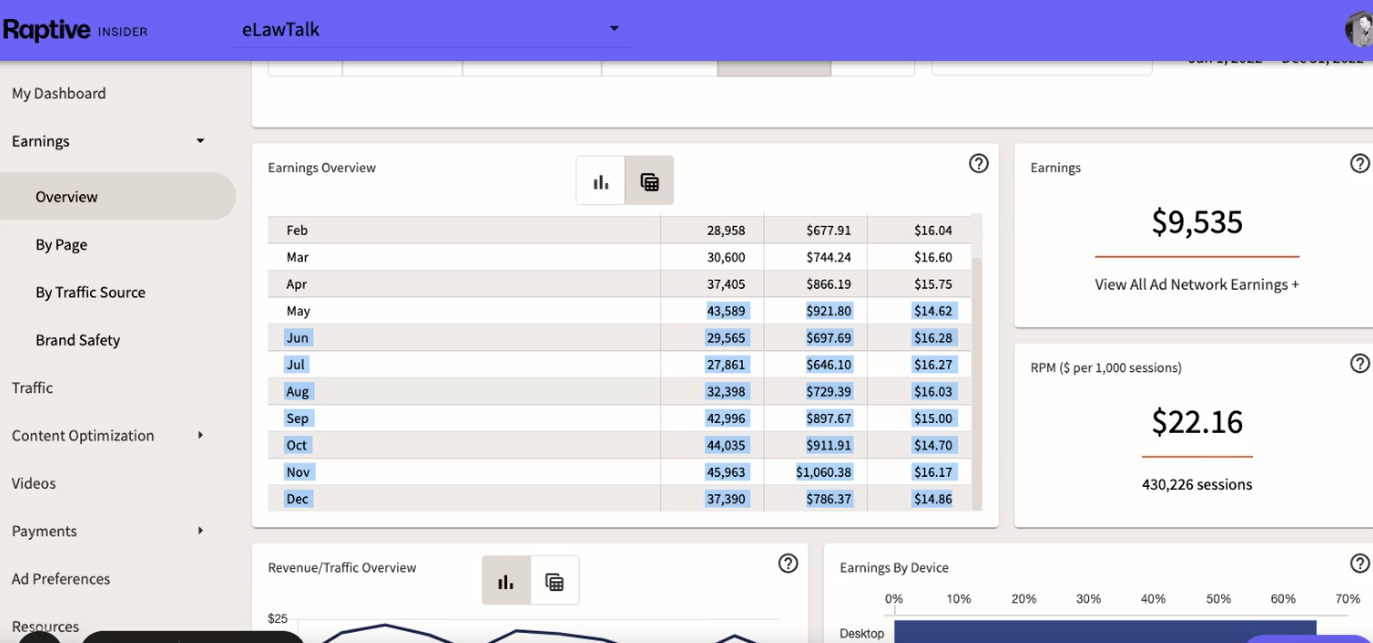Collapse the Earnings sidebar section
1373x643 pixels.
click(200, 141)
